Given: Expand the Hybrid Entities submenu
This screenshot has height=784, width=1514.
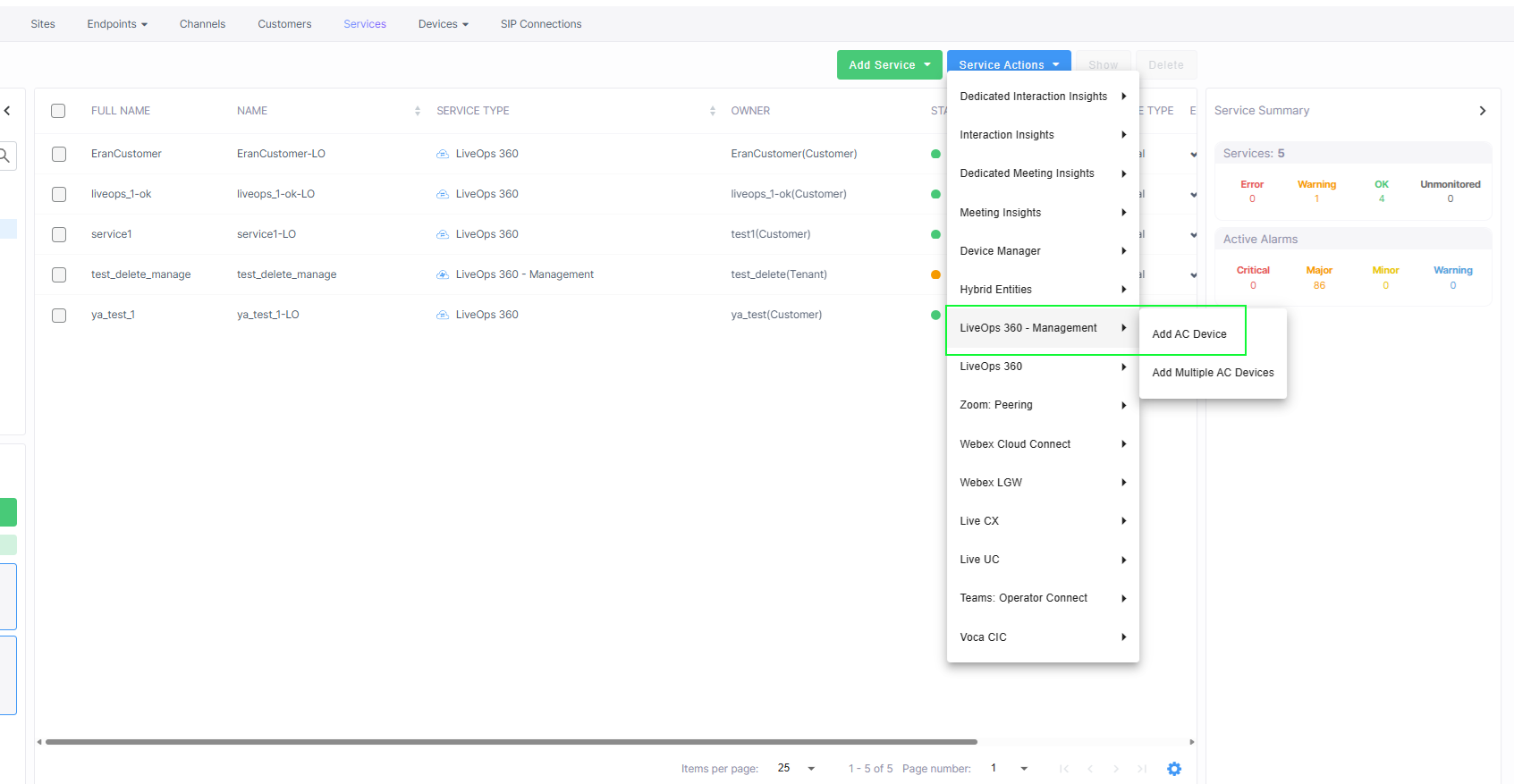Looking at the screenshot, I should click(x=1043, y=290).
